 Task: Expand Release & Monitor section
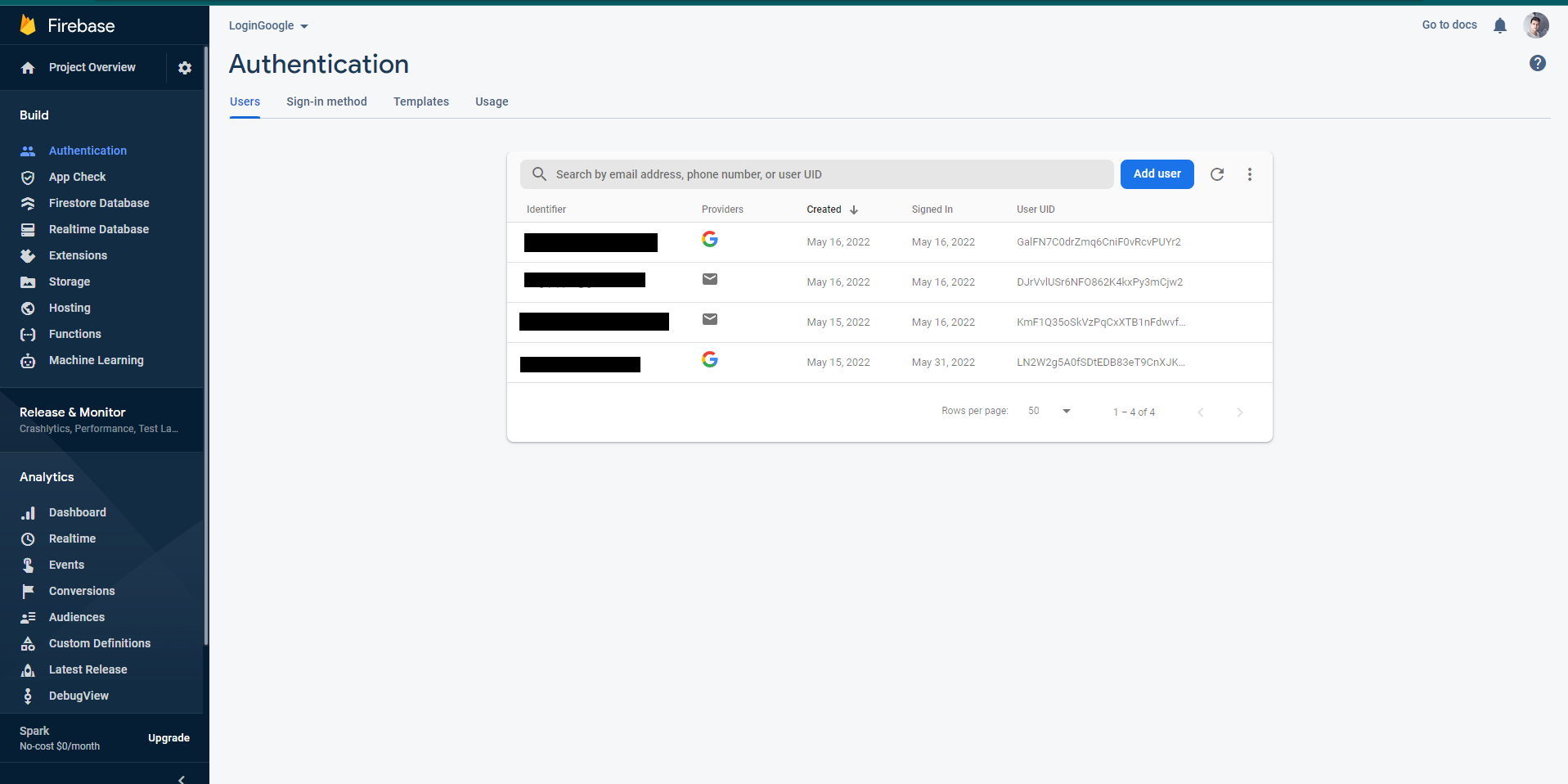tap(101, 419)
